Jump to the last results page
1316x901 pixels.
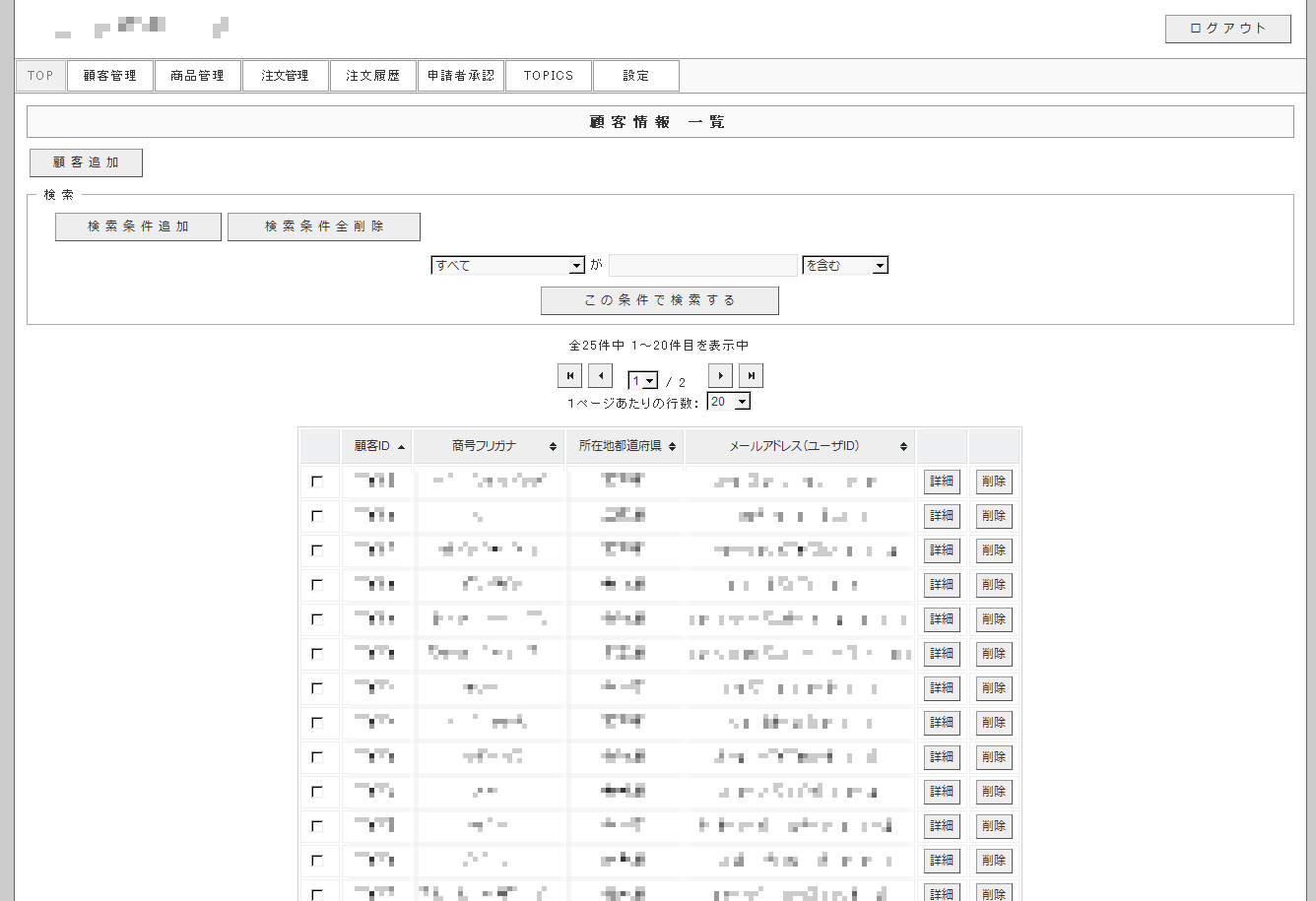751,376
